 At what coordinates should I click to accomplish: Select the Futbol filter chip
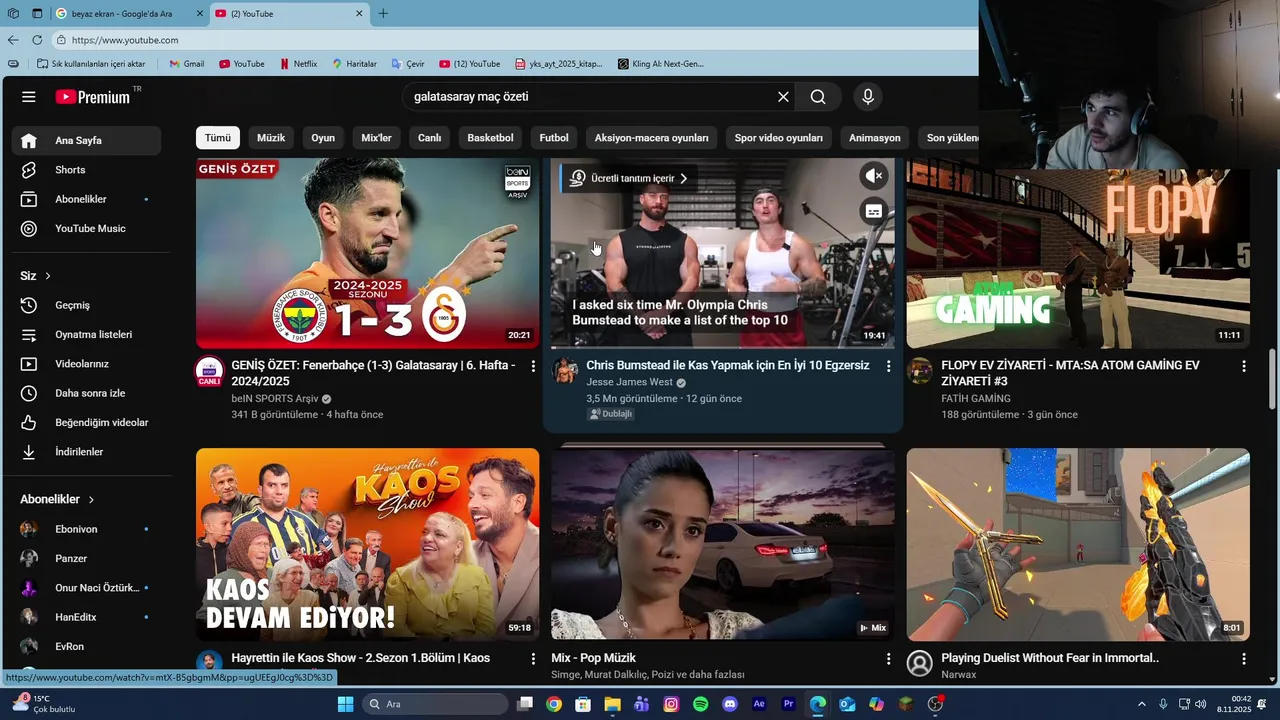[554, 138]
